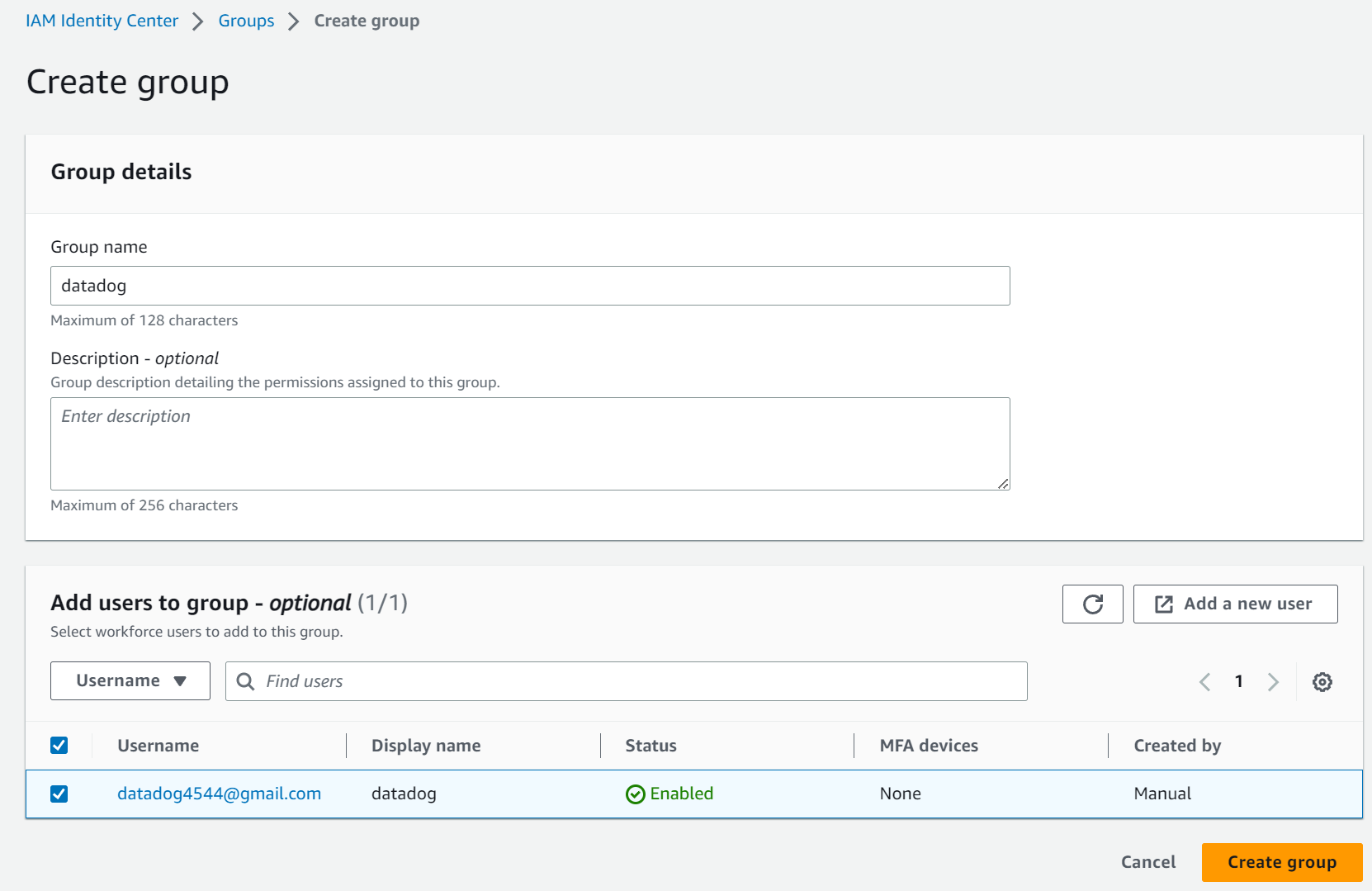This screenshot has width=1372, height=891.
Task: Open table preferences gear icon
Action: (1322, 681)
